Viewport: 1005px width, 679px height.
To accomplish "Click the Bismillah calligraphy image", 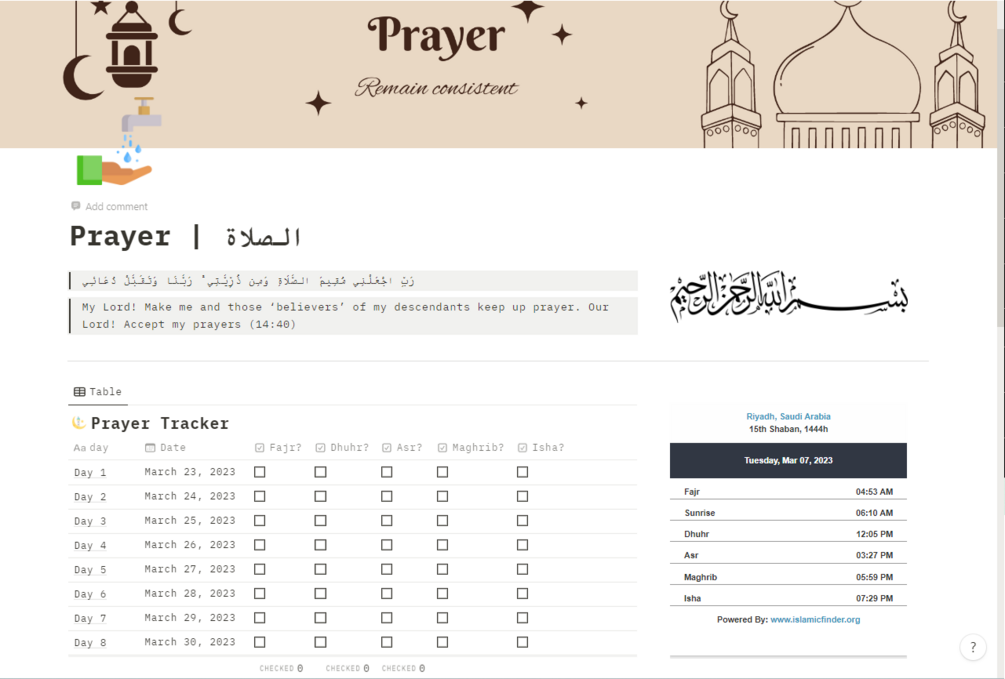I will tap(788, 296).
